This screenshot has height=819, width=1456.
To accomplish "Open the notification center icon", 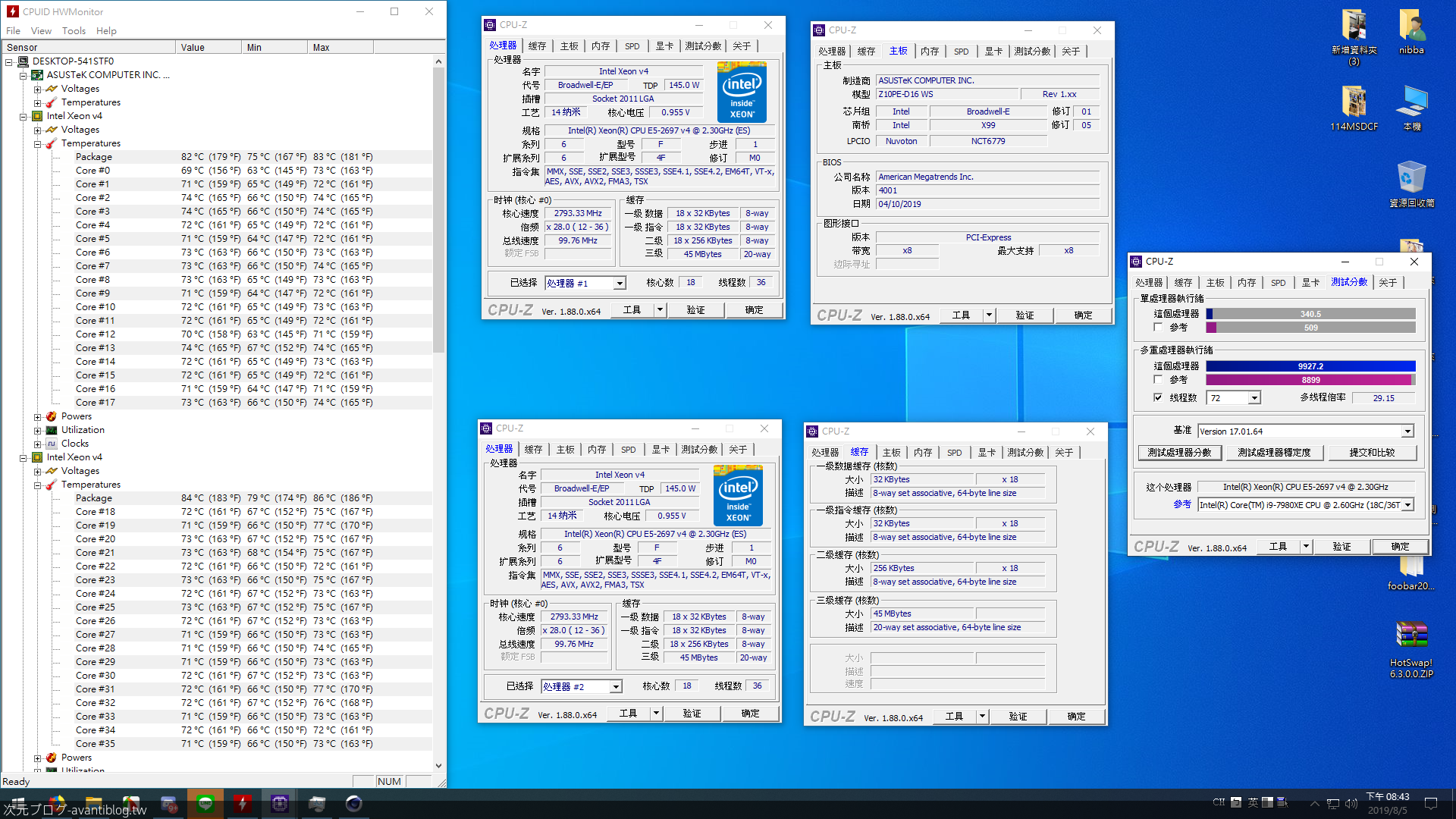I will coord(1431,804).
